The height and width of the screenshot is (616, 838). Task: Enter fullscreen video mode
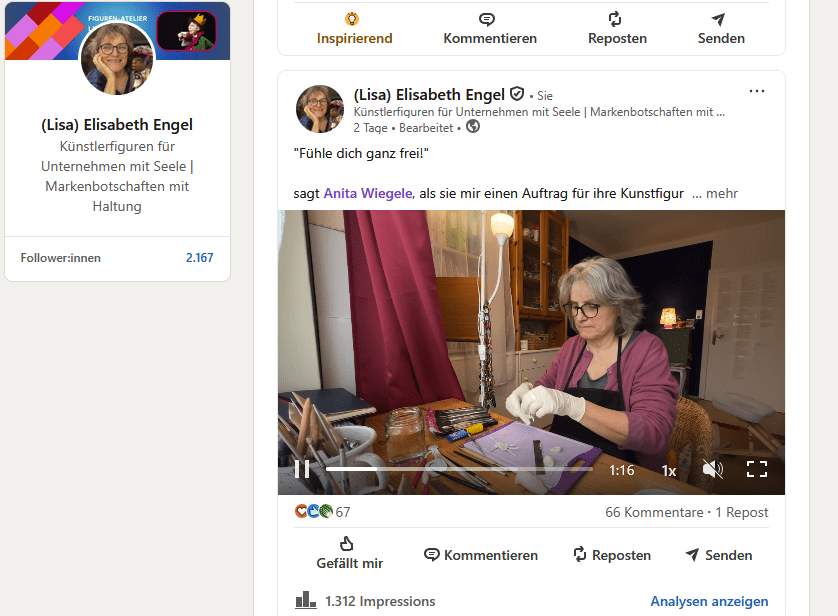pyautogui.click(x=757, y=469)
